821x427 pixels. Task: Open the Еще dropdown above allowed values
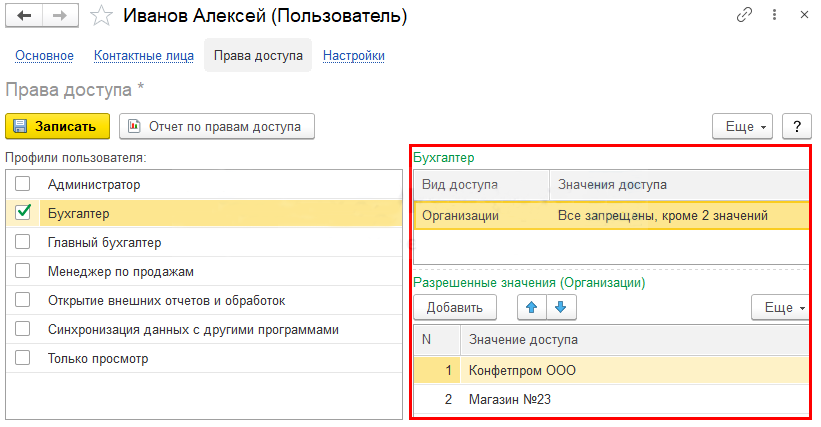click(781, 307)
